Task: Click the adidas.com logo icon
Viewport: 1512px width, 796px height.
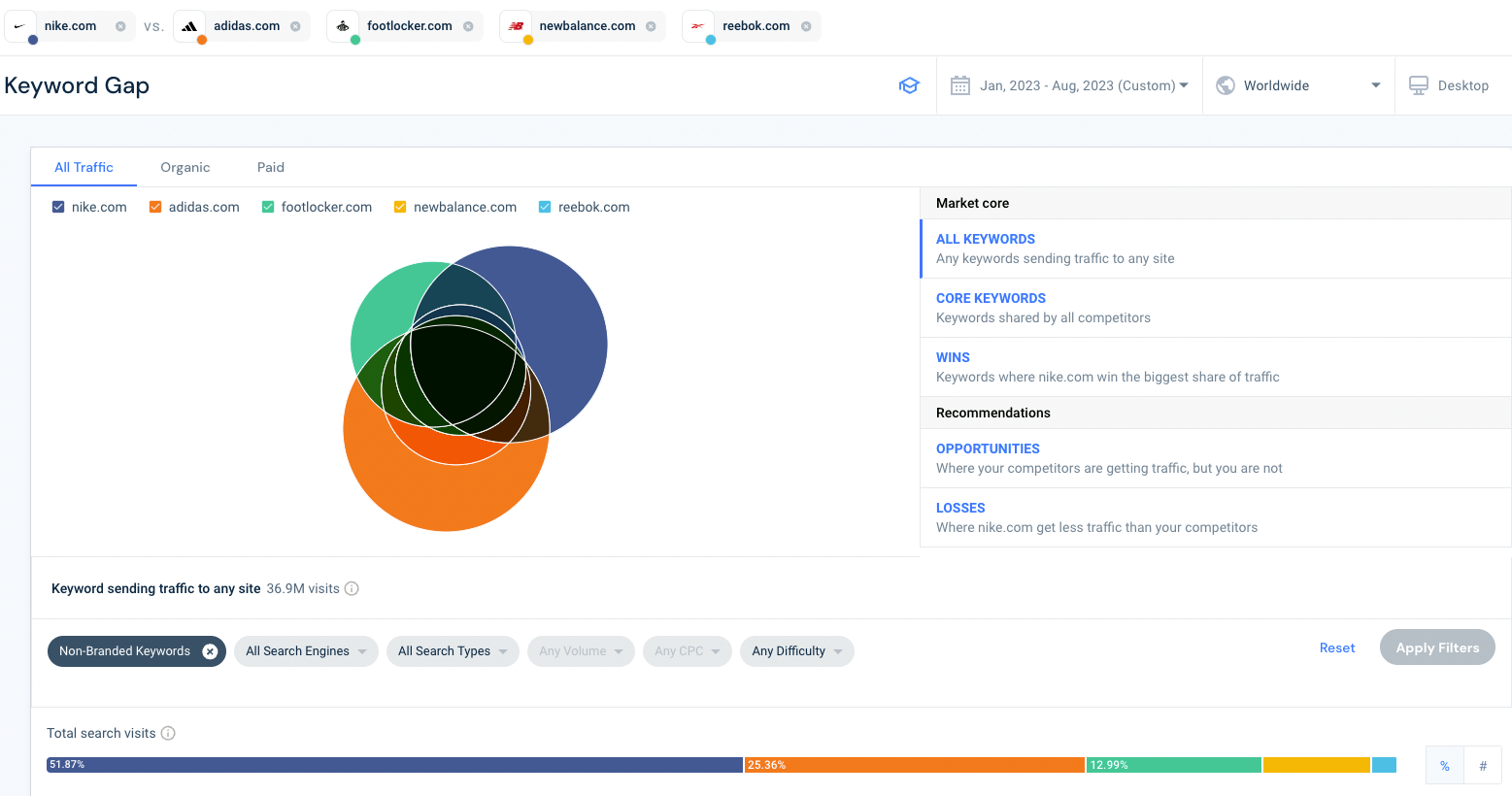Action: (189, 26)
